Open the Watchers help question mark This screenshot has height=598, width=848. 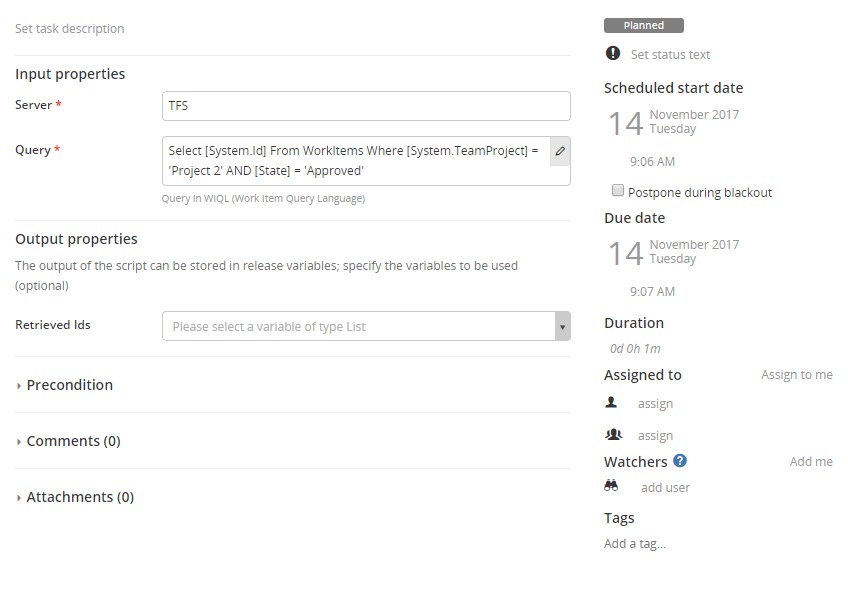tap(680, 461)
